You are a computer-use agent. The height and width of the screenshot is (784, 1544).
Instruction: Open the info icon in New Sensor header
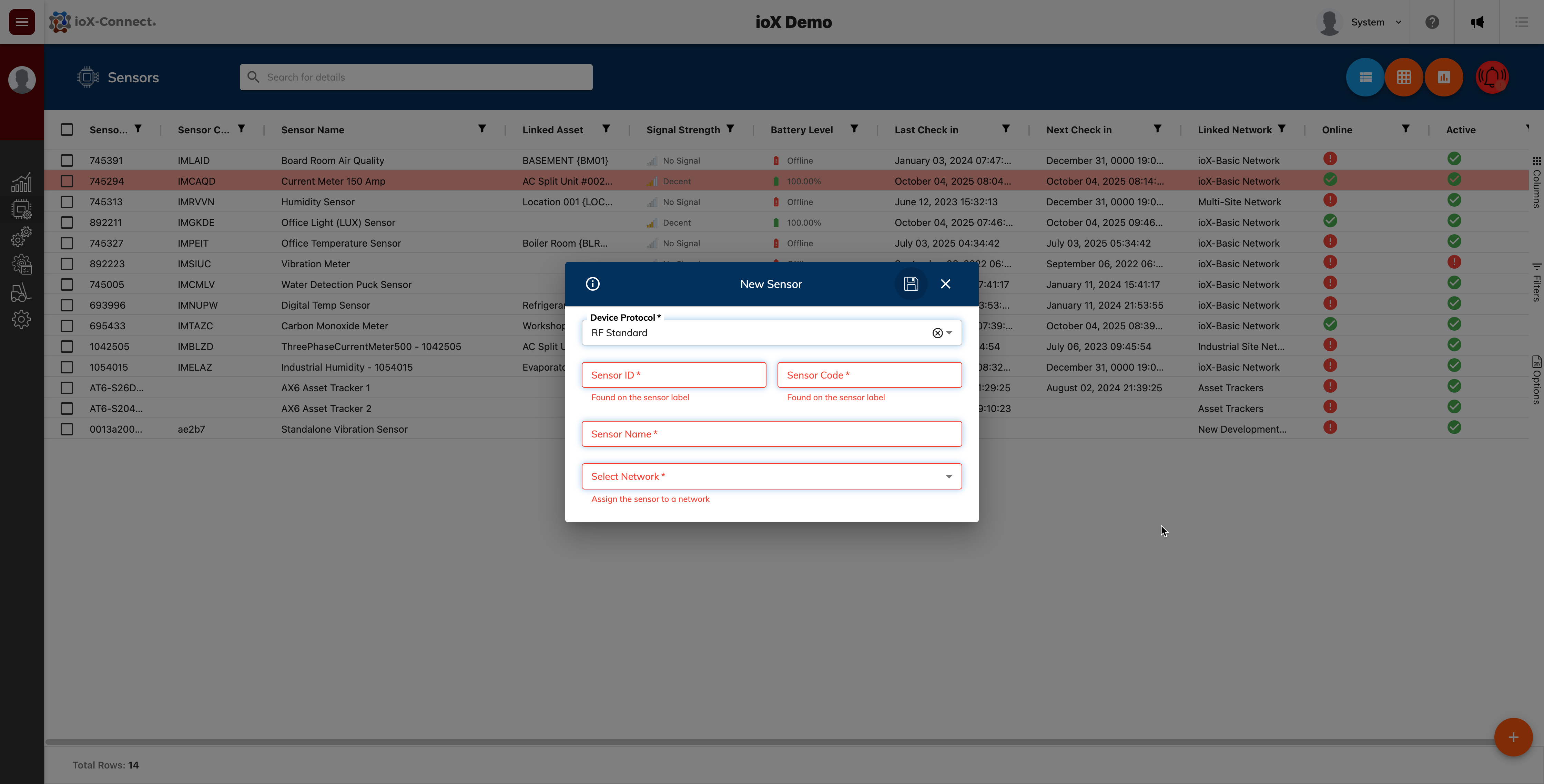pos(592,284)
